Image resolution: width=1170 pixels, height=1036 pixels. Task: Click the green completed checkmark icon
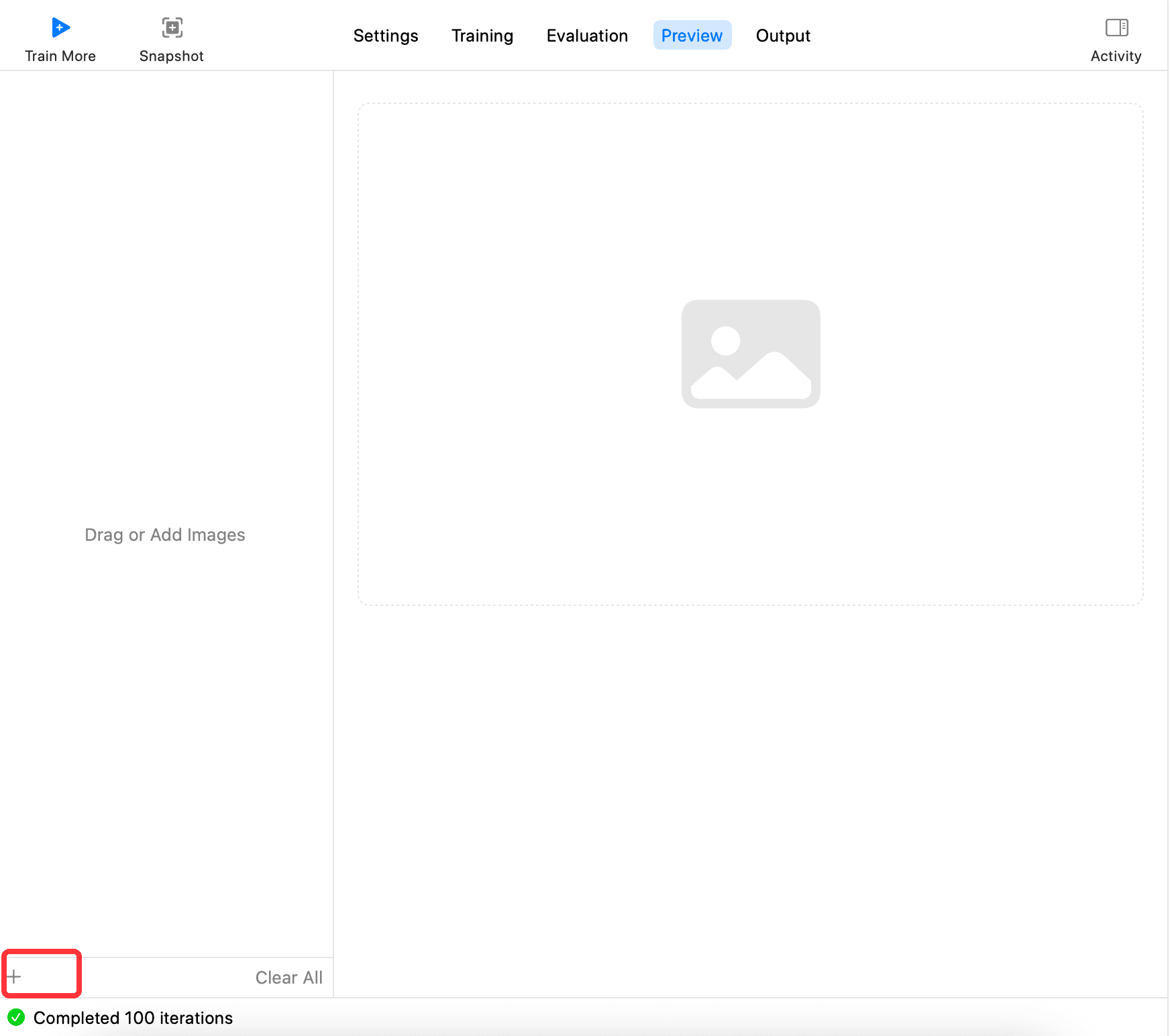16,1017
